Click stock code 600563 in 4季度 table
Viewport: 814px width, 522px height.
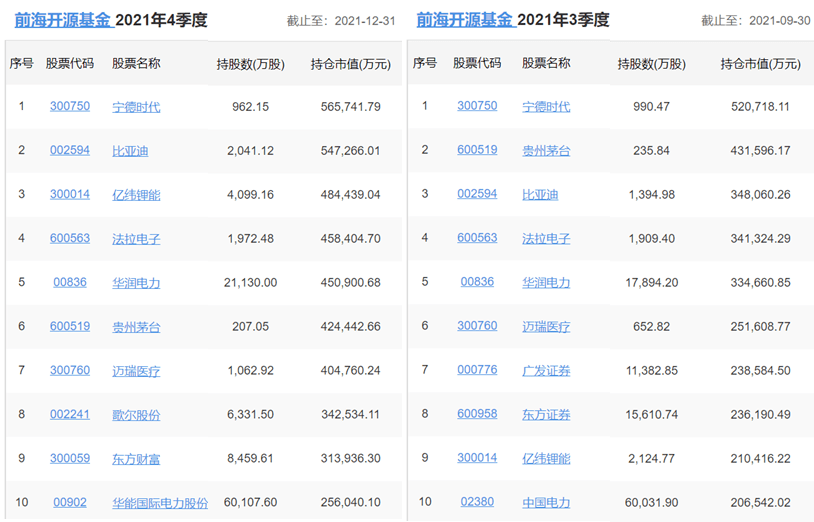click(x=70, y=238)
